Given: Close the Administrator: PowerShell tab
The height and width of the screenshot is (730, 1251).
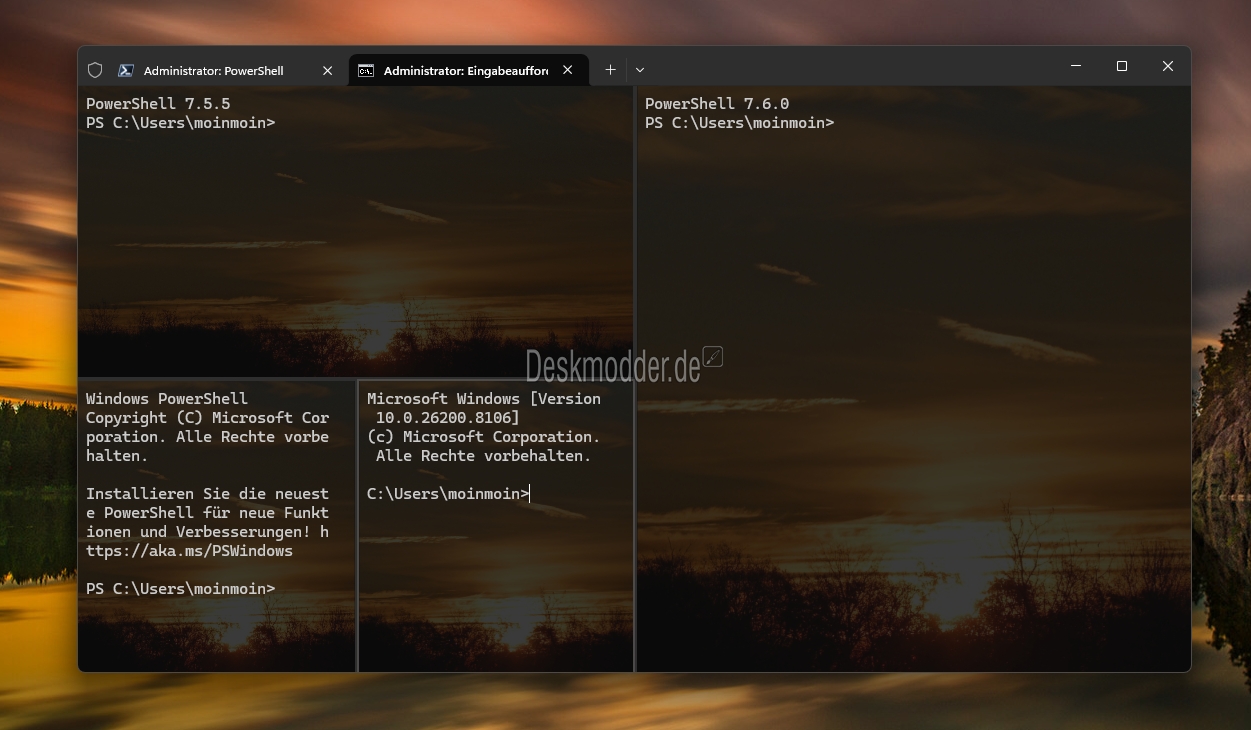Looking at the screenshot, I should coord(327,70).
